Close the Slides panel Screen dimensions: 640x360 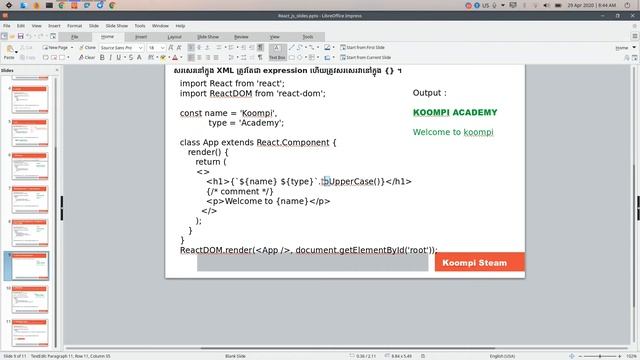click(x=57, y=70)
